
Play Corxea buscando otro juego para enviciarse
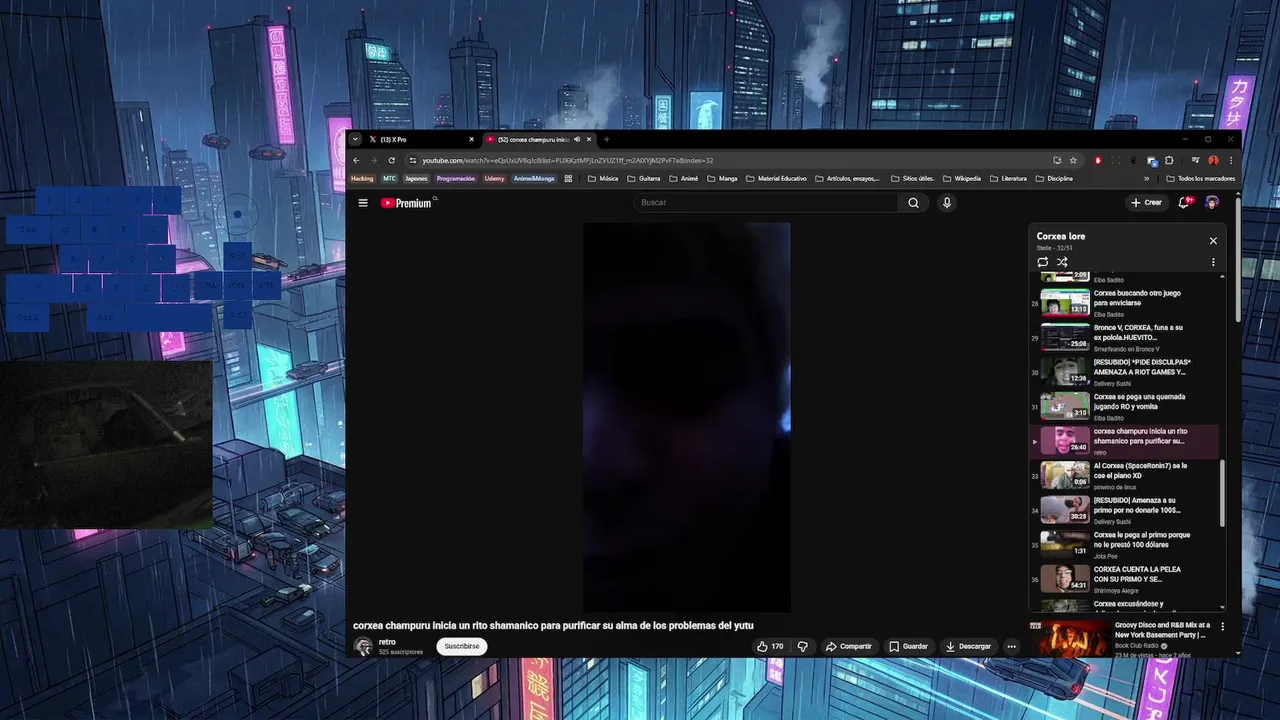(1124, 302)
